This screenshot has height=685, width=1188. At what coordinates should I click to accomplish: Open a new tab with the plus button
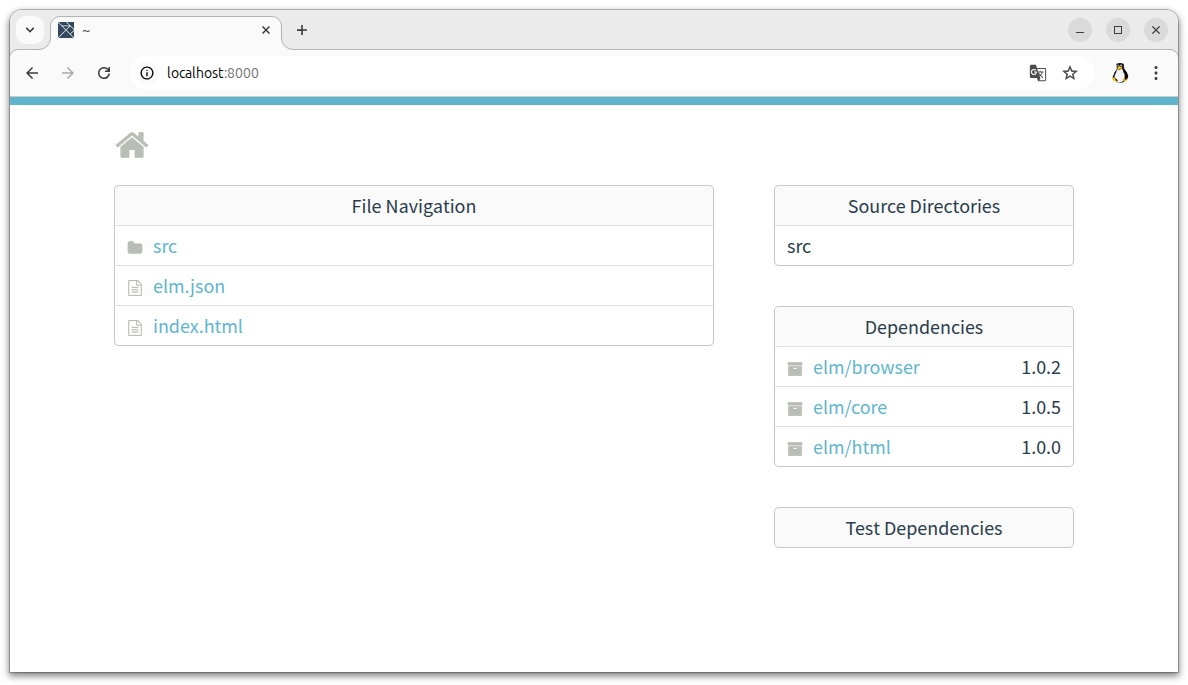[x=302, y=30]
